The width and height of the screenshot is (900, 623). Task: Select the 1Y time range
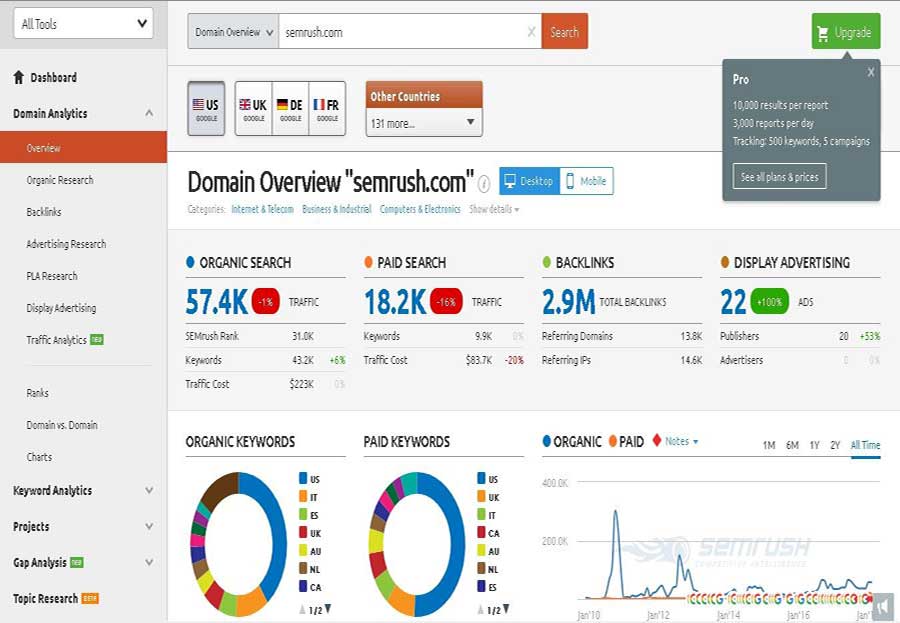pyautogui.click(x=814, y=445)
